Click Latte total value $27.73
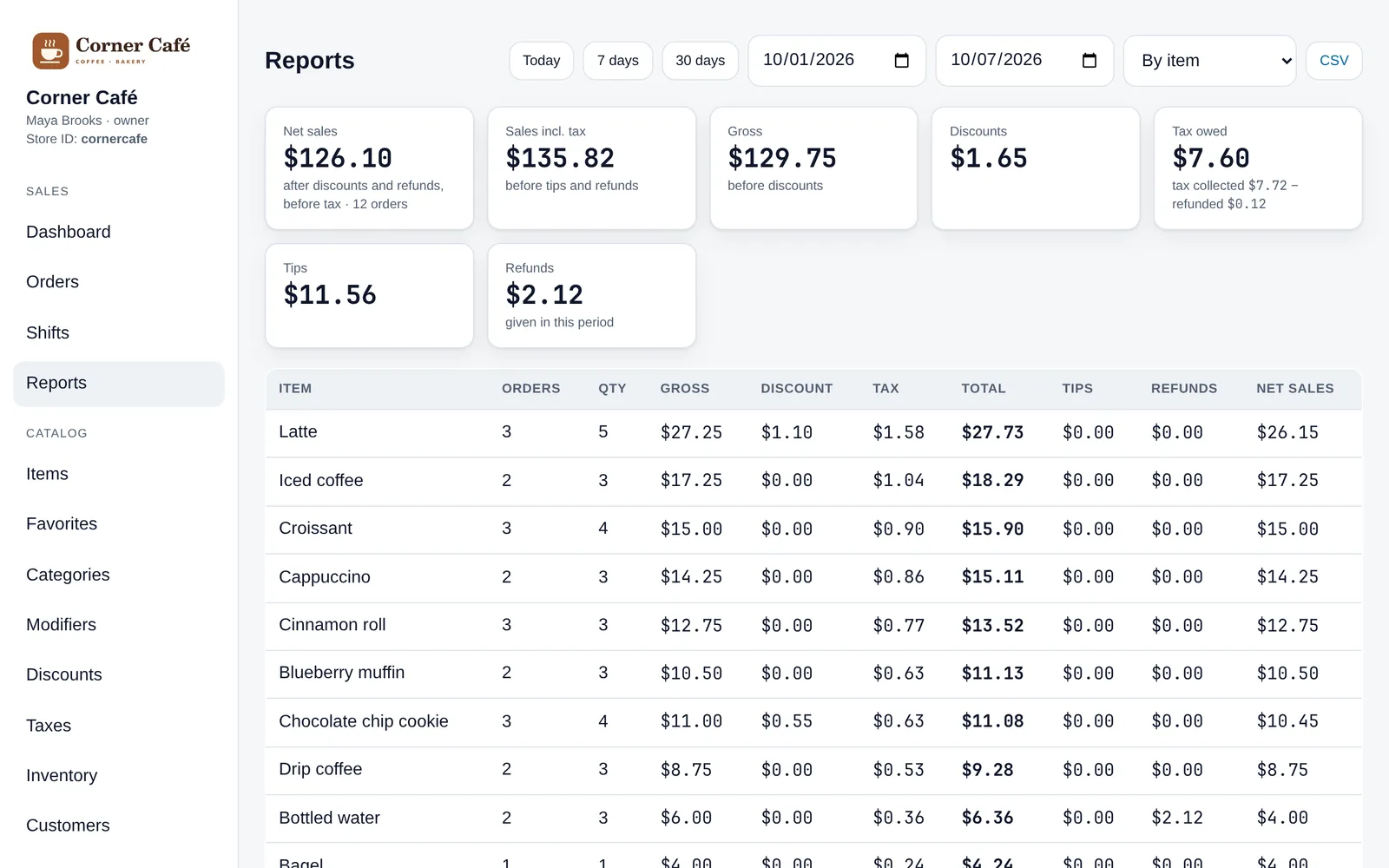 [992, 432]
